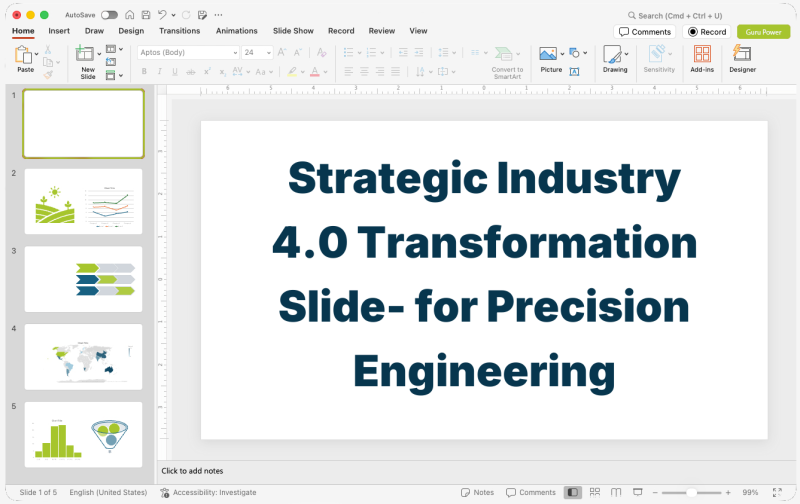Click the Clear Formatting icon
The height and width of the screenshot is (504, 800).
[321, 52]
